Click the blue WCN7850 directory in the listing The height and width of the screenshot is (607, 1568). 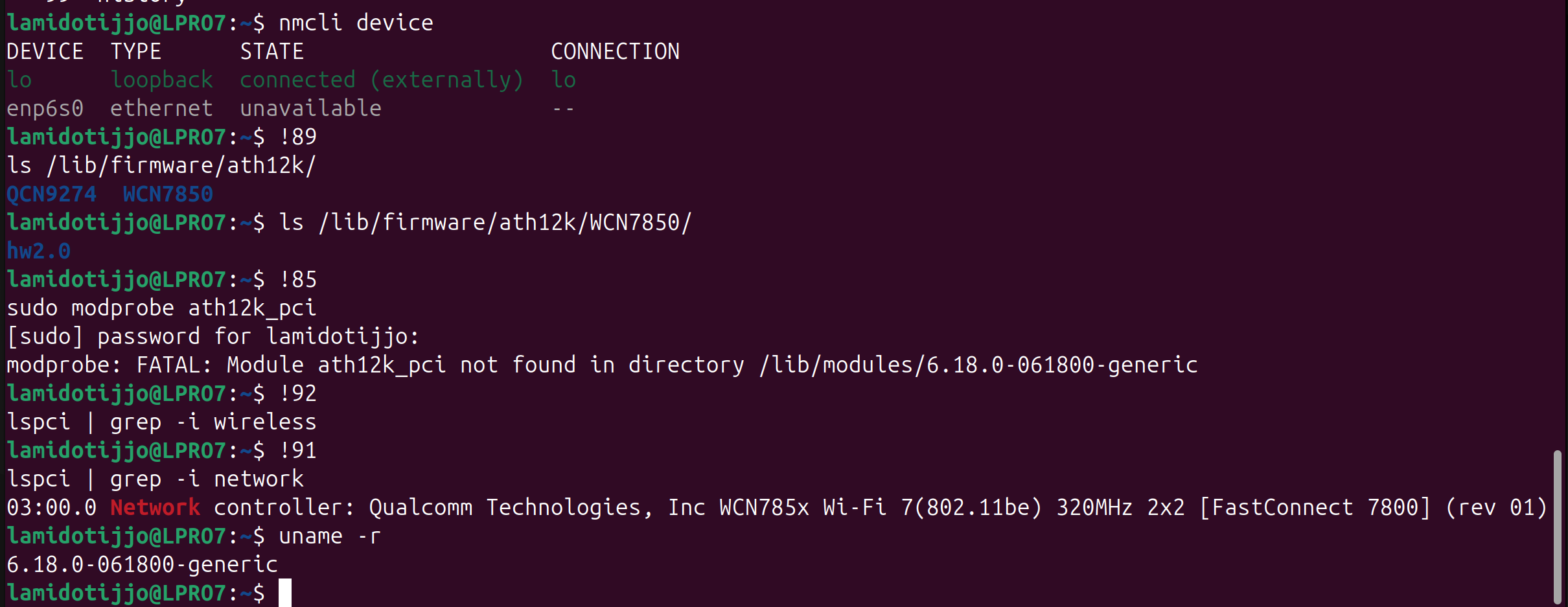coord(168,194)
